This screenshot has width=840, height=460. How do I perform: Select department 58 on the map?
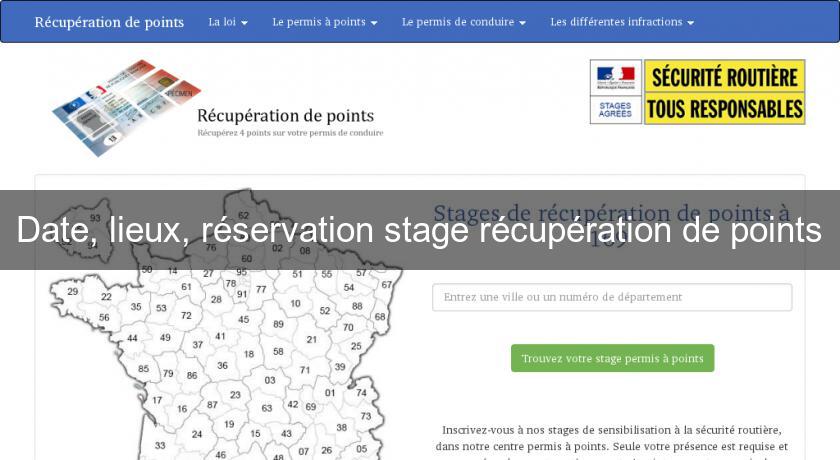pos(279,352)
